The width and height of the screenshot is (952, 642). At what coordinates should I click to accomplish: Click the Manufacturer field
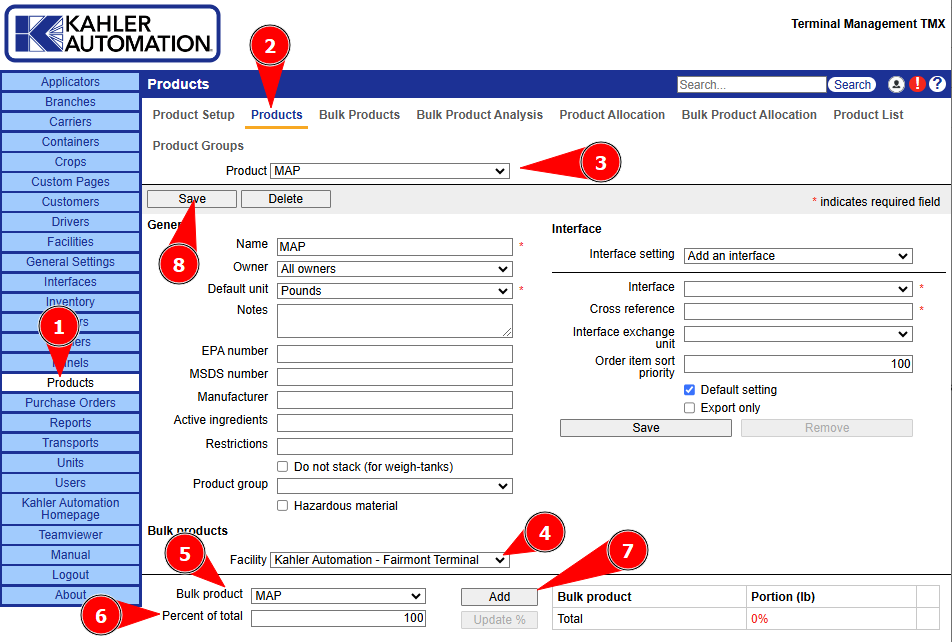click(x=395, y=400)
